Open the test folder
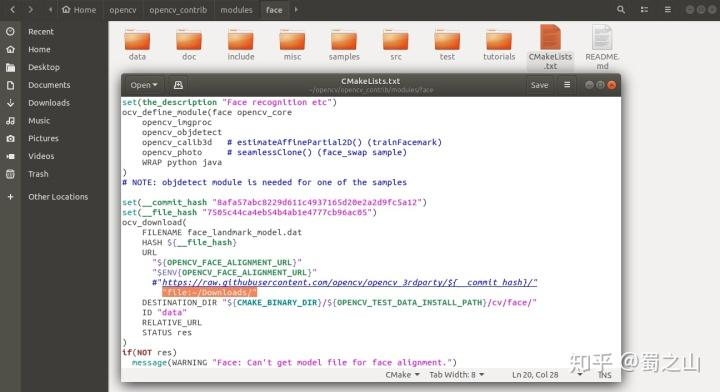This screenshot has width=720, height=392. point(447,45)
